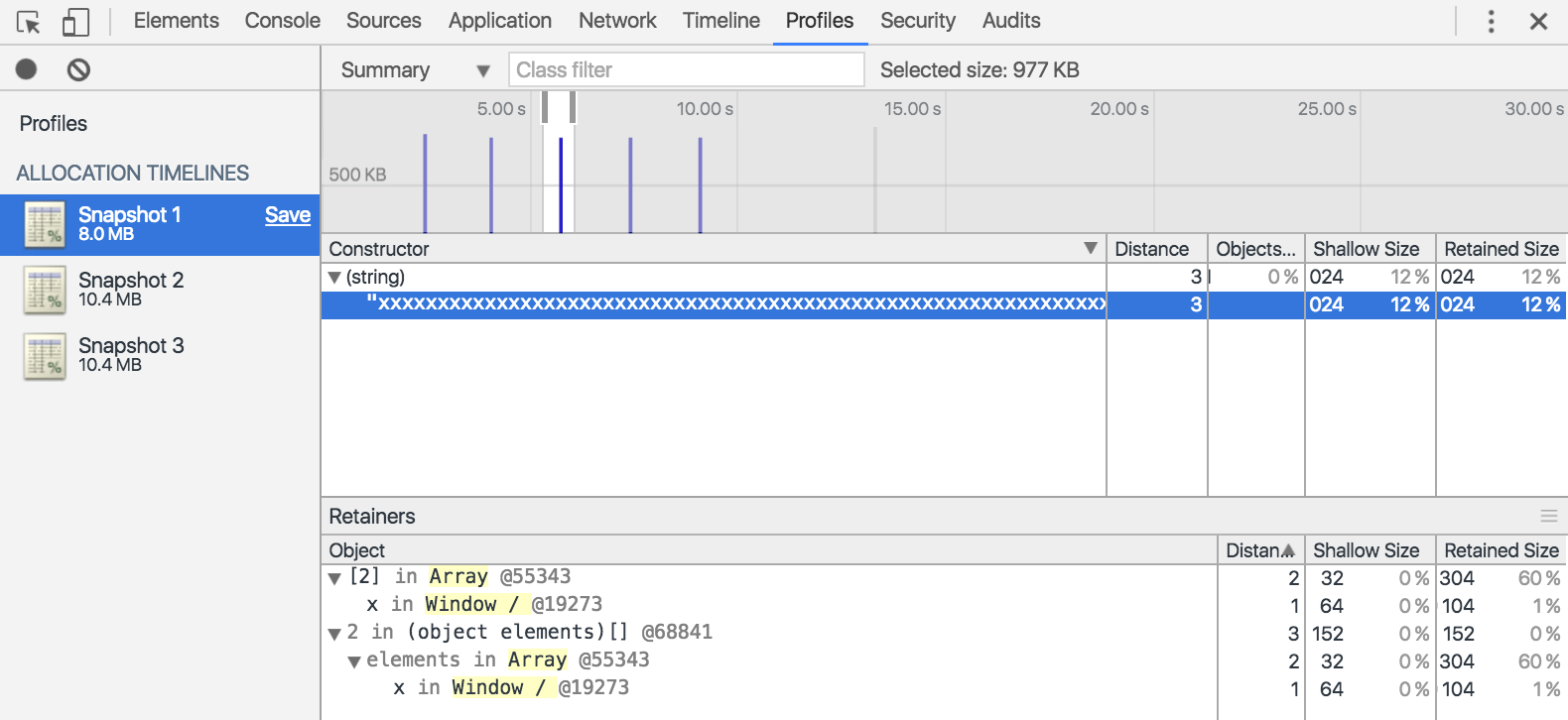Switch to the Network tab
Viewport: 1568px width, 720px height.
(617, 21)
